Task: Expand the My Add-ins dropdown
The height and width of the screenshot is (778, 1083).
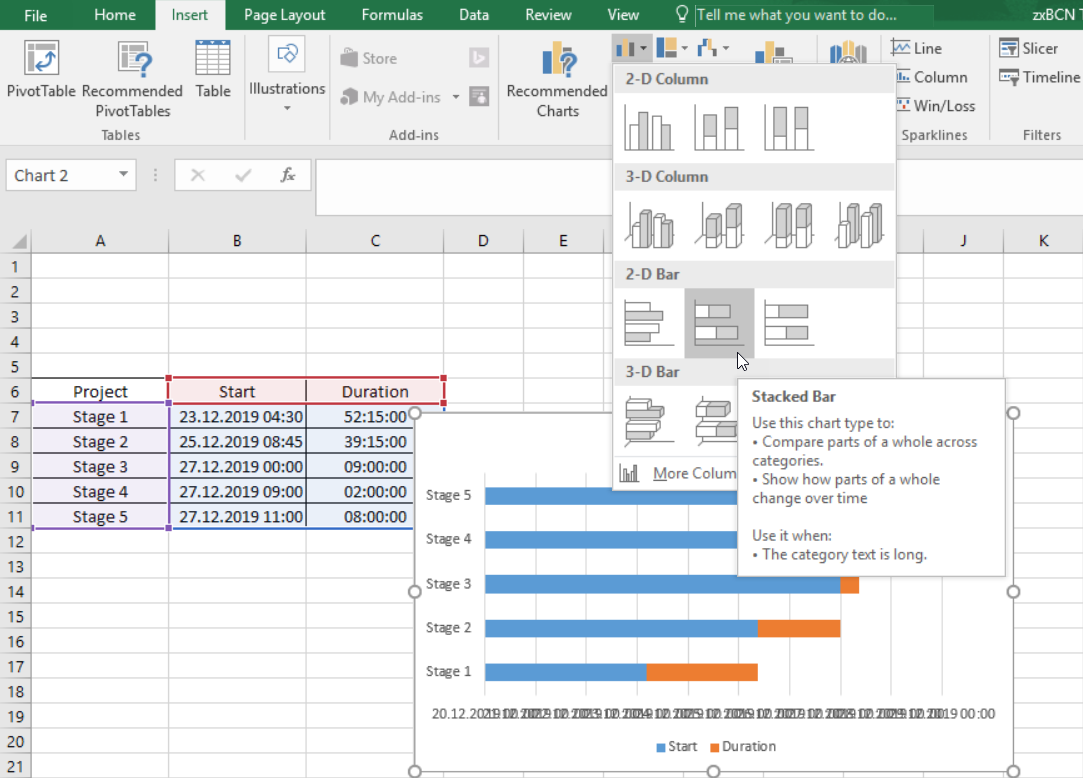Action: point(456,97)
